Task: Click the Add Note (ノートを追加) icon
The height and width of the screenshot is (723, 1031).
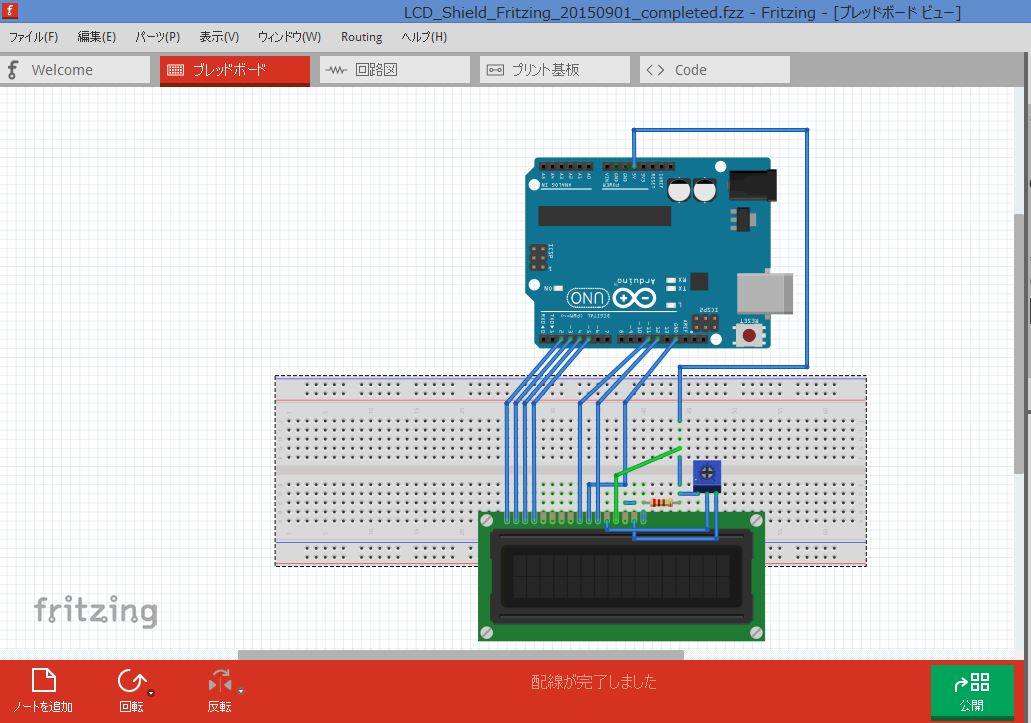Action: point(43,681)
